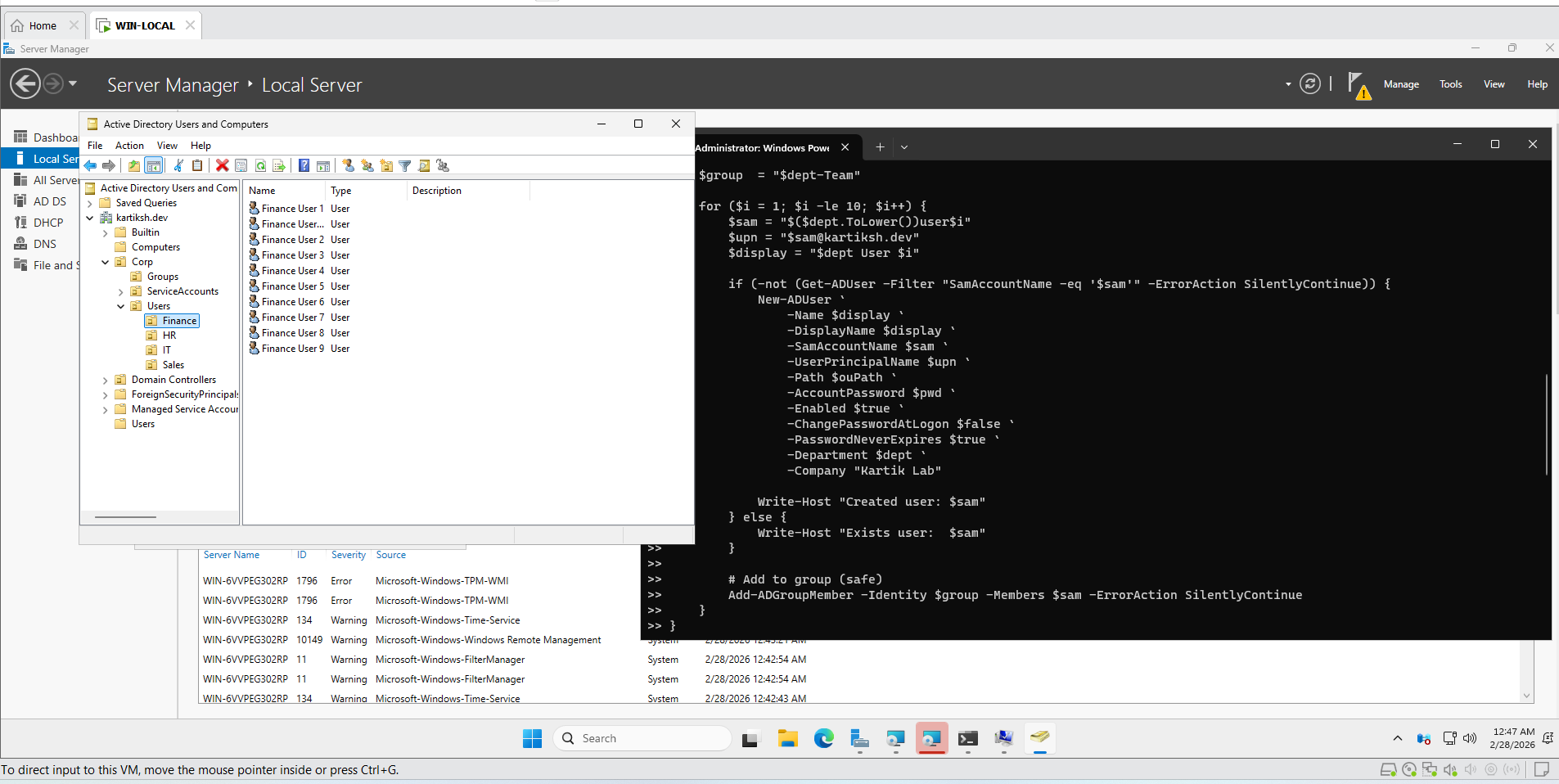Click Server Manager back navigation arrow
This screenshot has height=784, width=1559.
tap(25, 83)
